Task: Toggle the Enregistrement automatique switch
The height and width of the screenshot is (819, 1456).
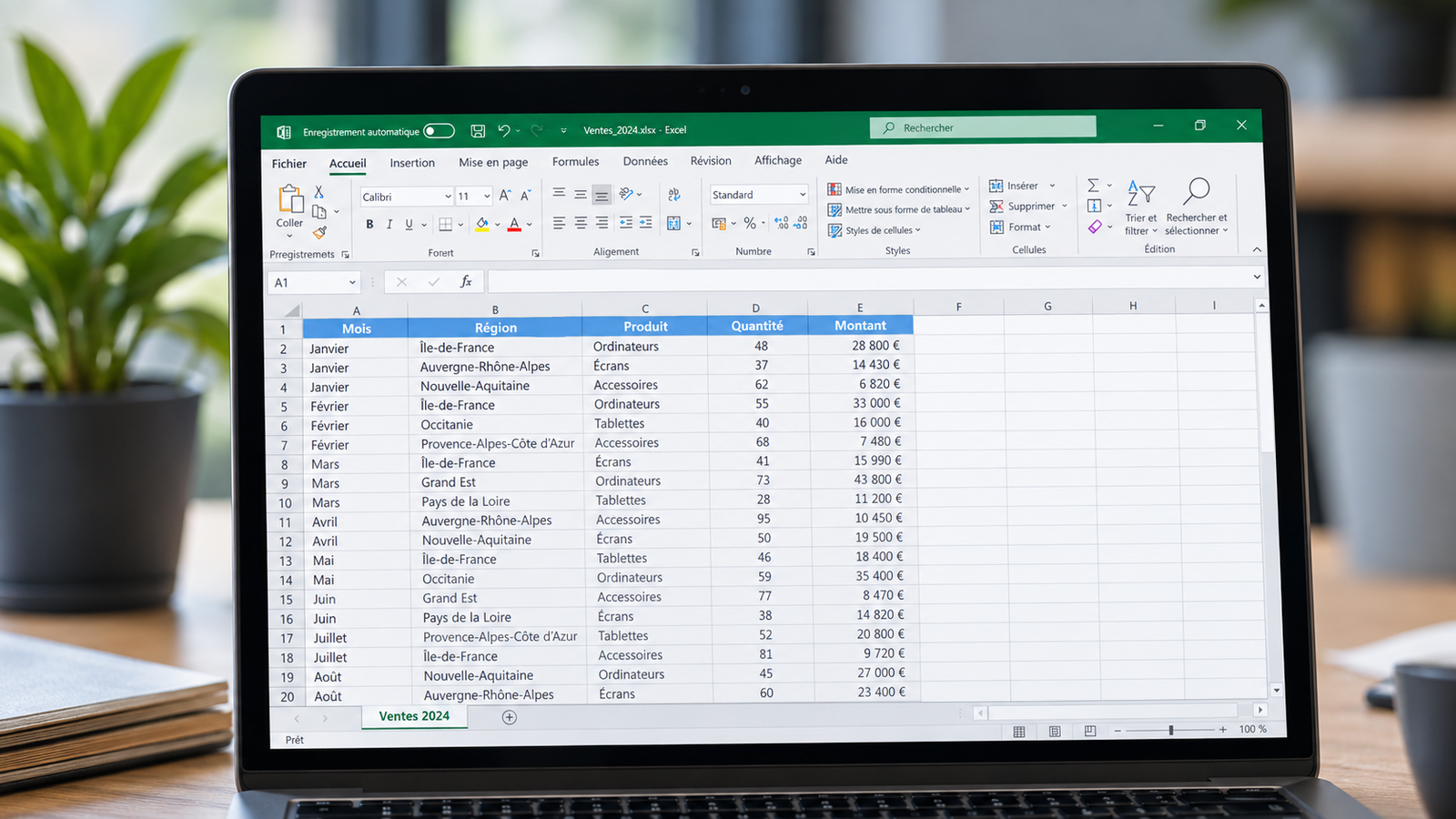Action: pyautogui.click(x=439, y=131)
